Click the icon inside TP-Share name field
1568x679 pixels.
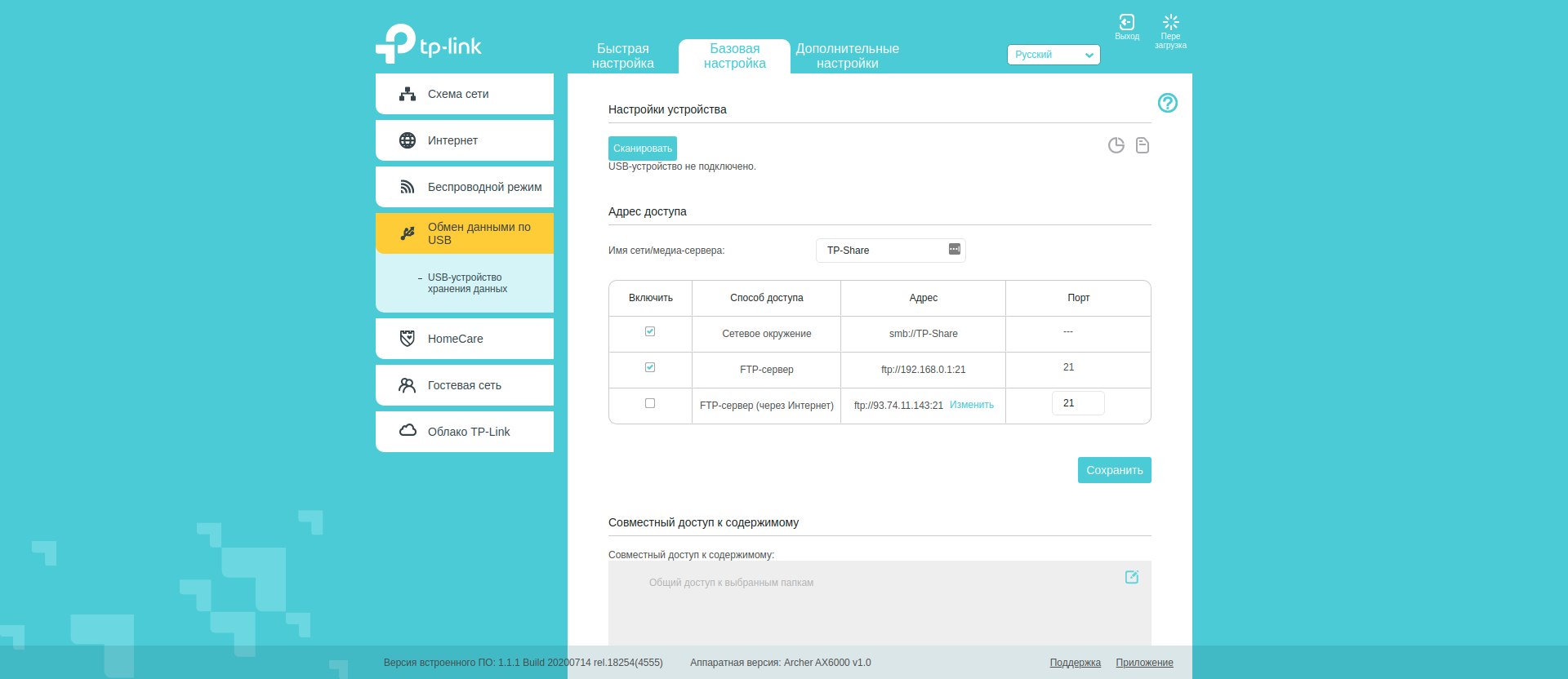(954, 249)
